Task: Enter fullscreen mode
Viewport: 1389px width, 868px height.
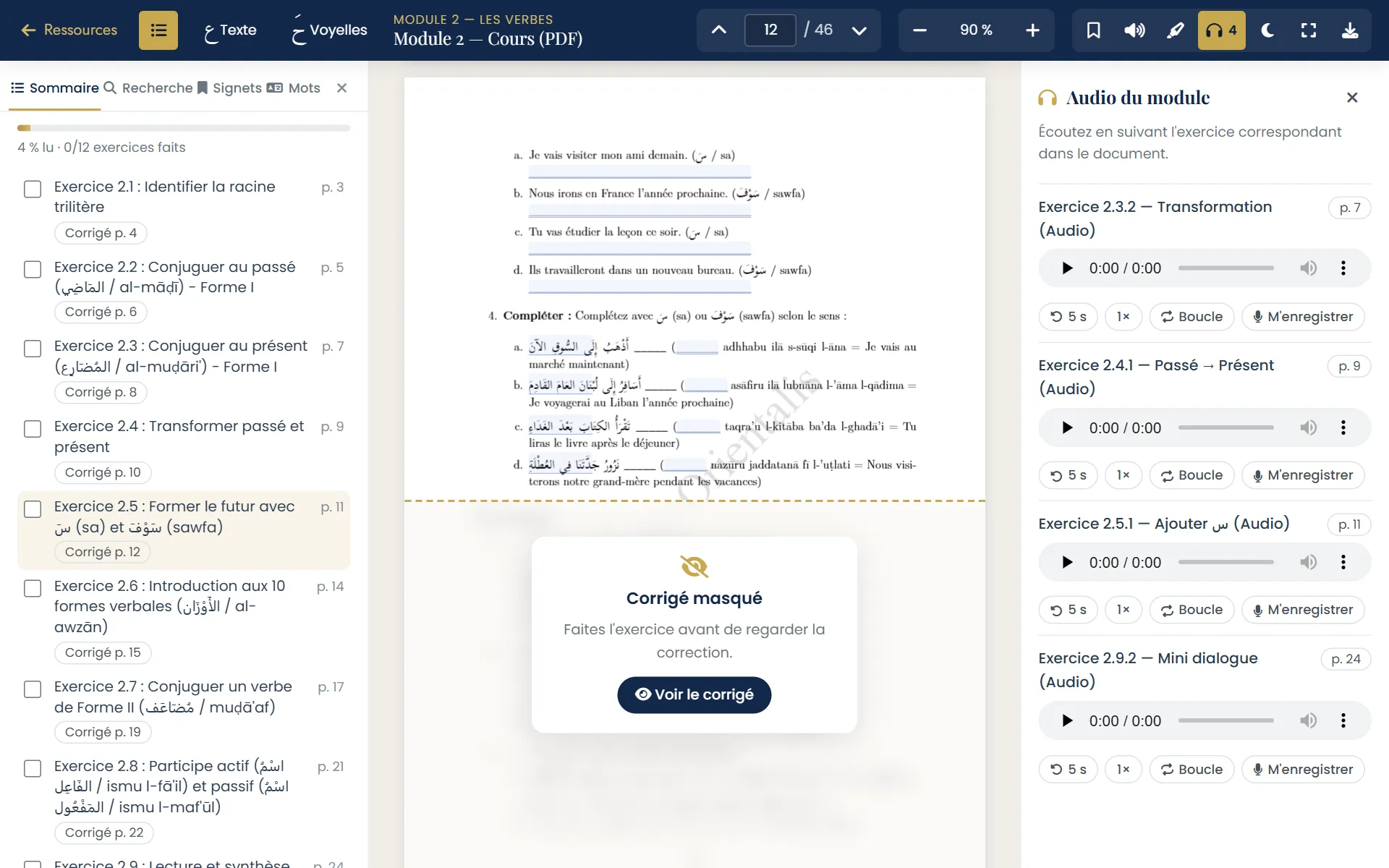Action: pos(1309,30)
